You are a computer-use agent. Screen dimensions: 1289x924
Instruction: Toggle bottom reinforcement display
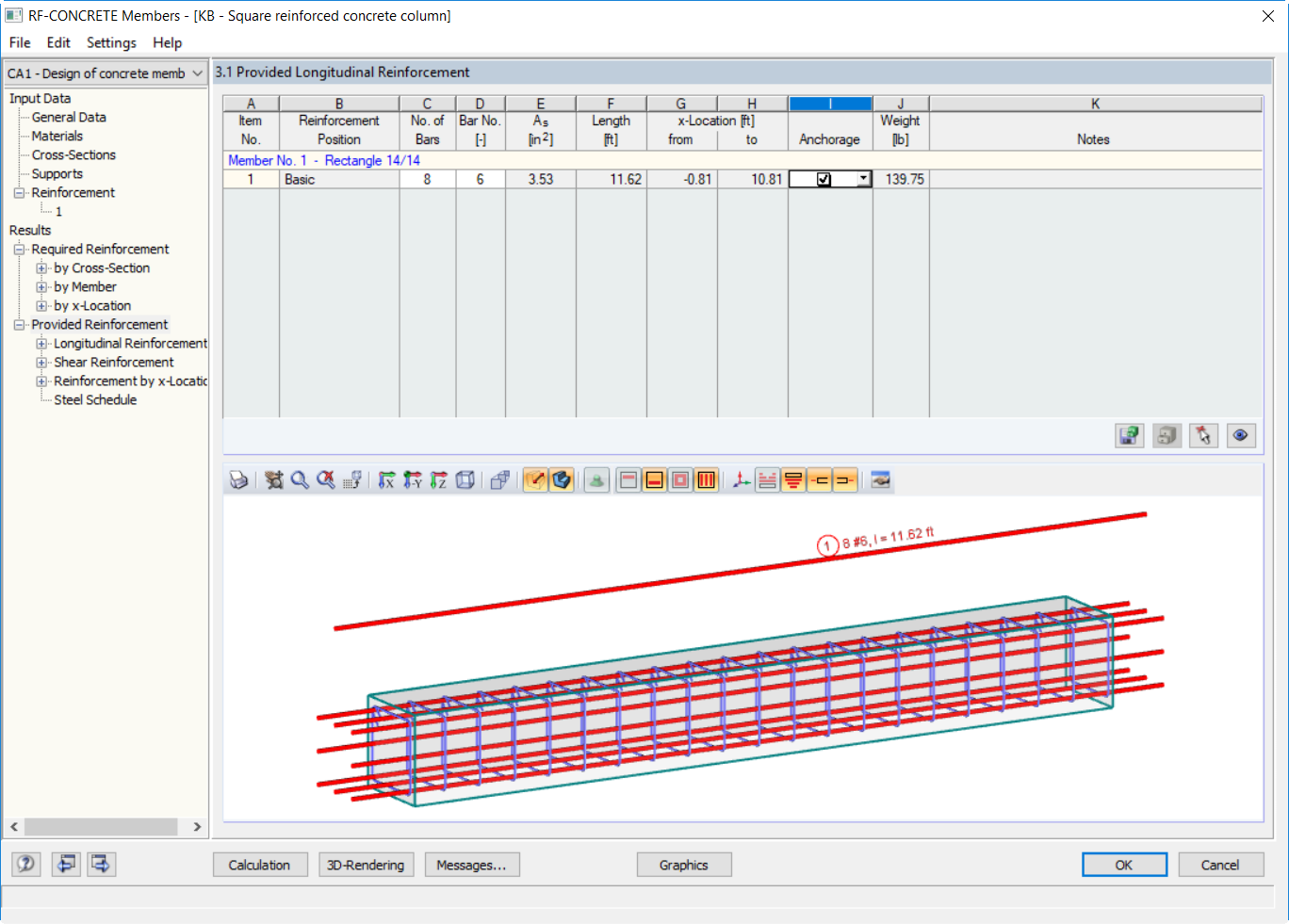pos(655,480)
